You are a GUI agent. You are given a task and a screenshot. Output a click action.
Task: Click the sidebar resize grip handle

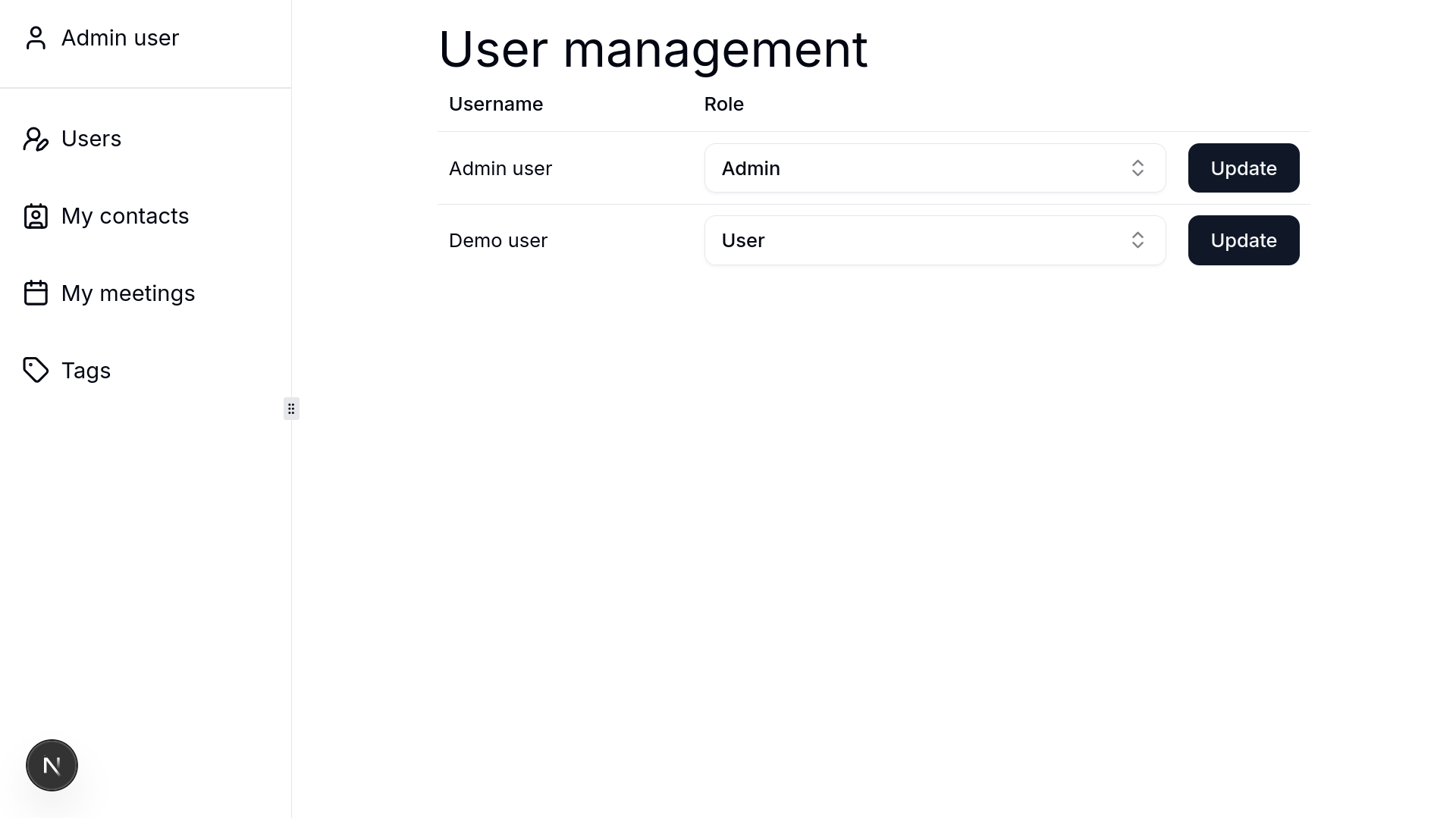(x=291, y=409)
